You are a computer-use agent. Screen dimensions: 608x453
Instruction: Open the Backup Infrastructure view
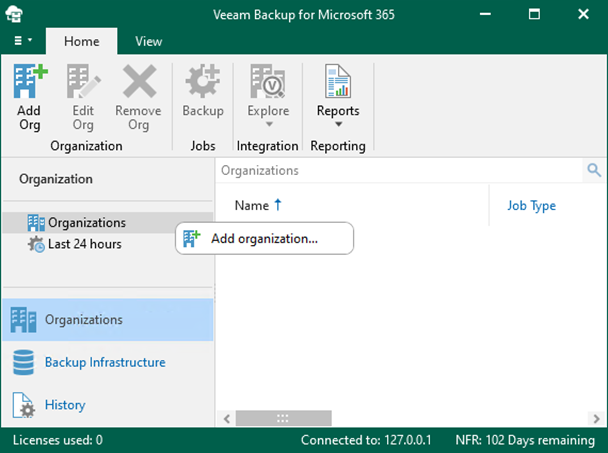coord(105,362)
